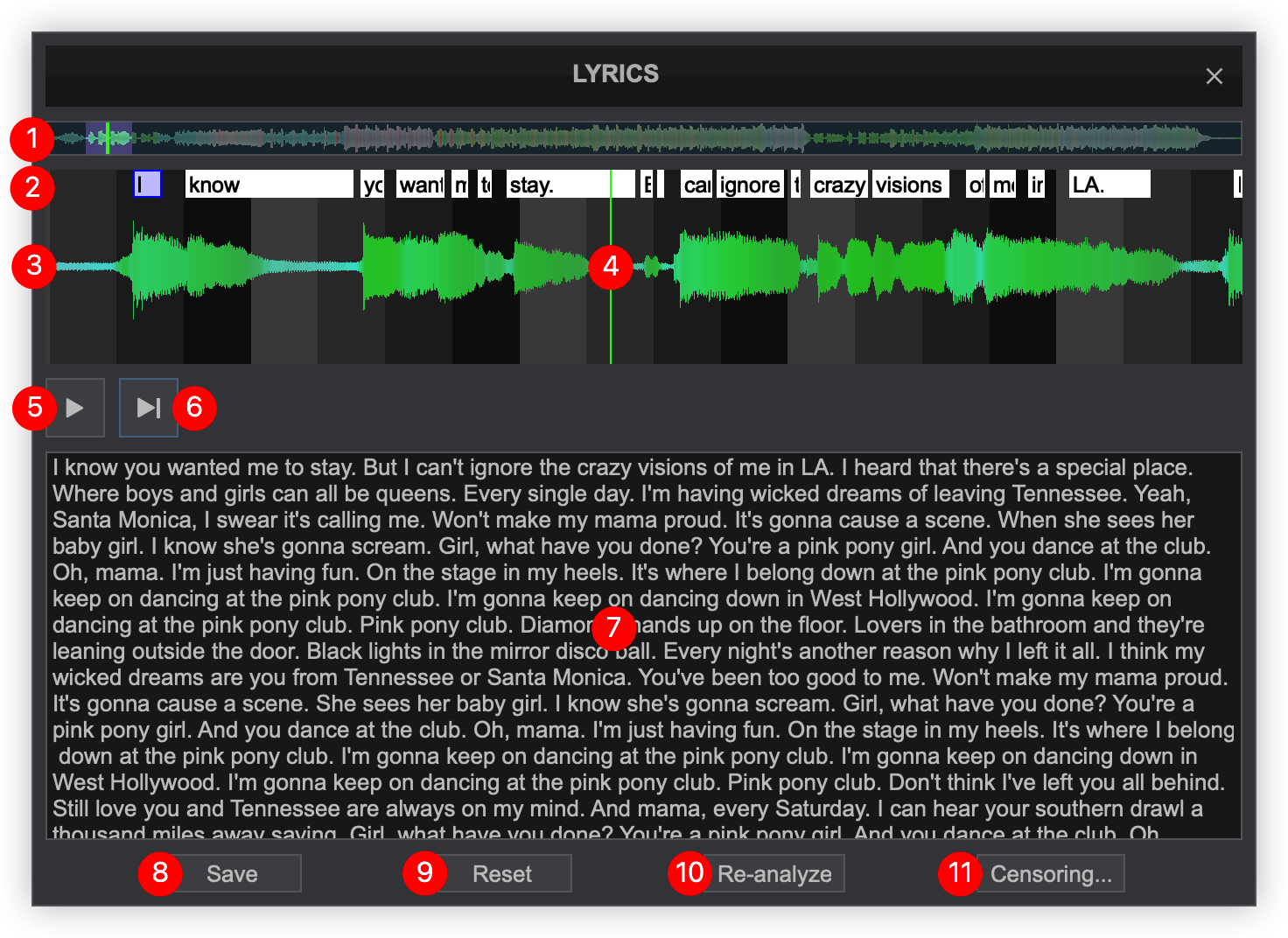The width and height of the screenshot is (1288, 938).
Task: Select the "want" word block
Action: tap(421, 185)
